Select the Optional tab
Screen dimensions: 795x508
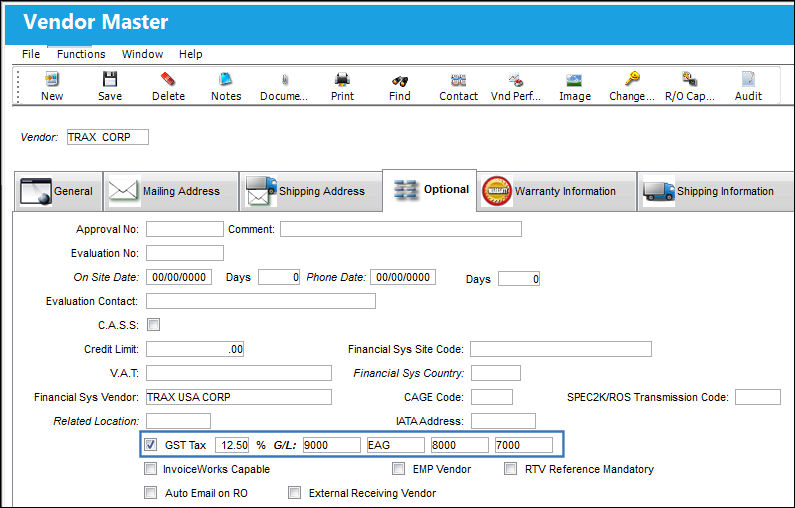[429, 190]
